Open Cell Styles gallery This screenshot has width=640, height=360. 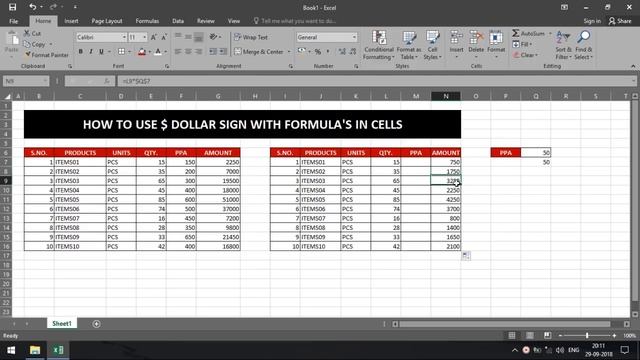point(432,45)
